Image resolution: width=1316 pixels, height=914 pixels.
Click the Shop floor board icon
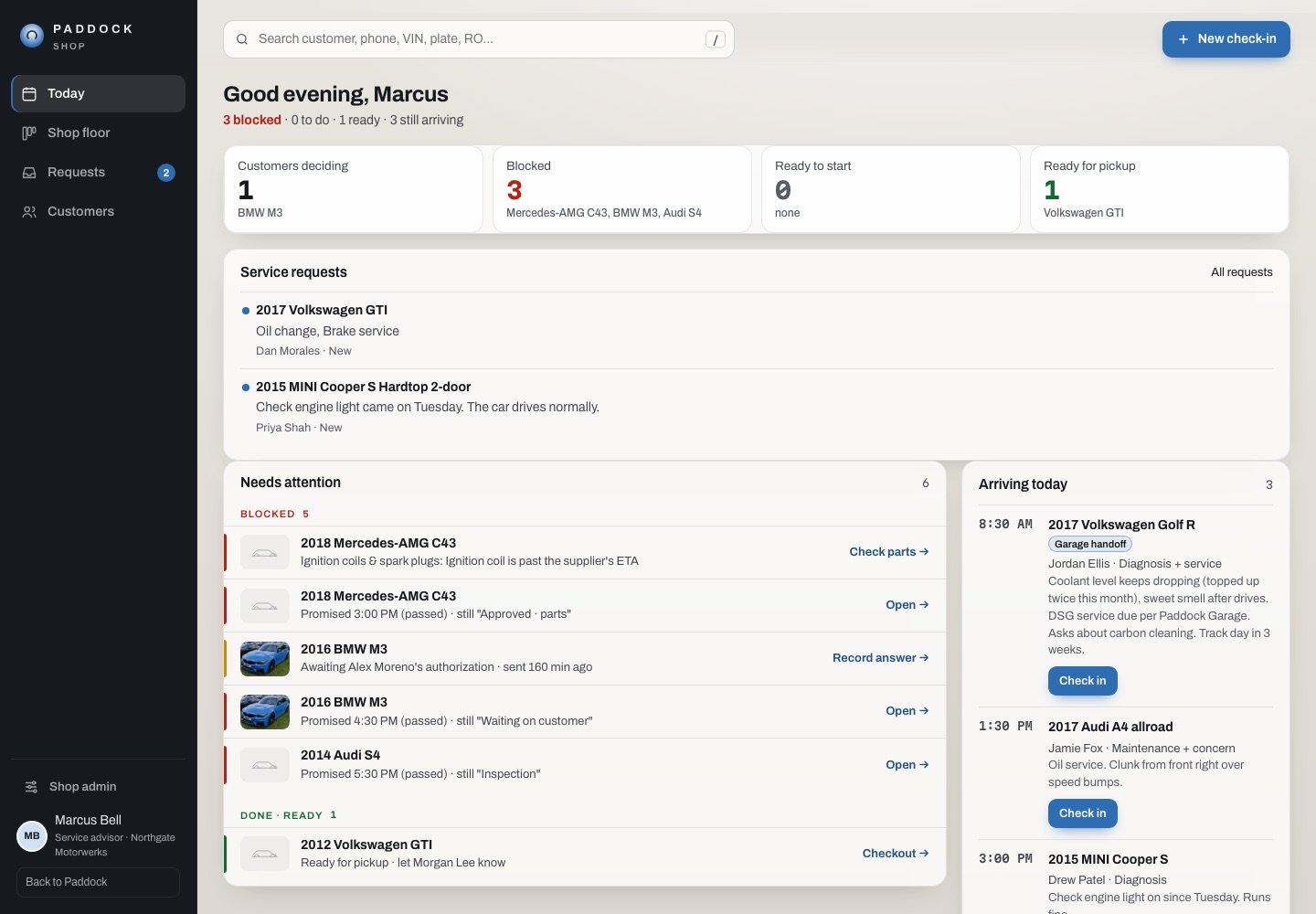[x=29, y=133]
